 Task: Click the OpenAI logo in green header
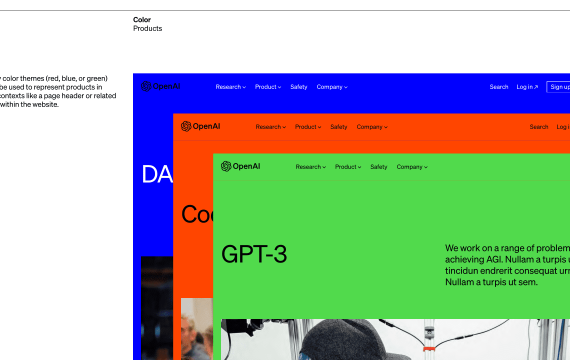241,167
